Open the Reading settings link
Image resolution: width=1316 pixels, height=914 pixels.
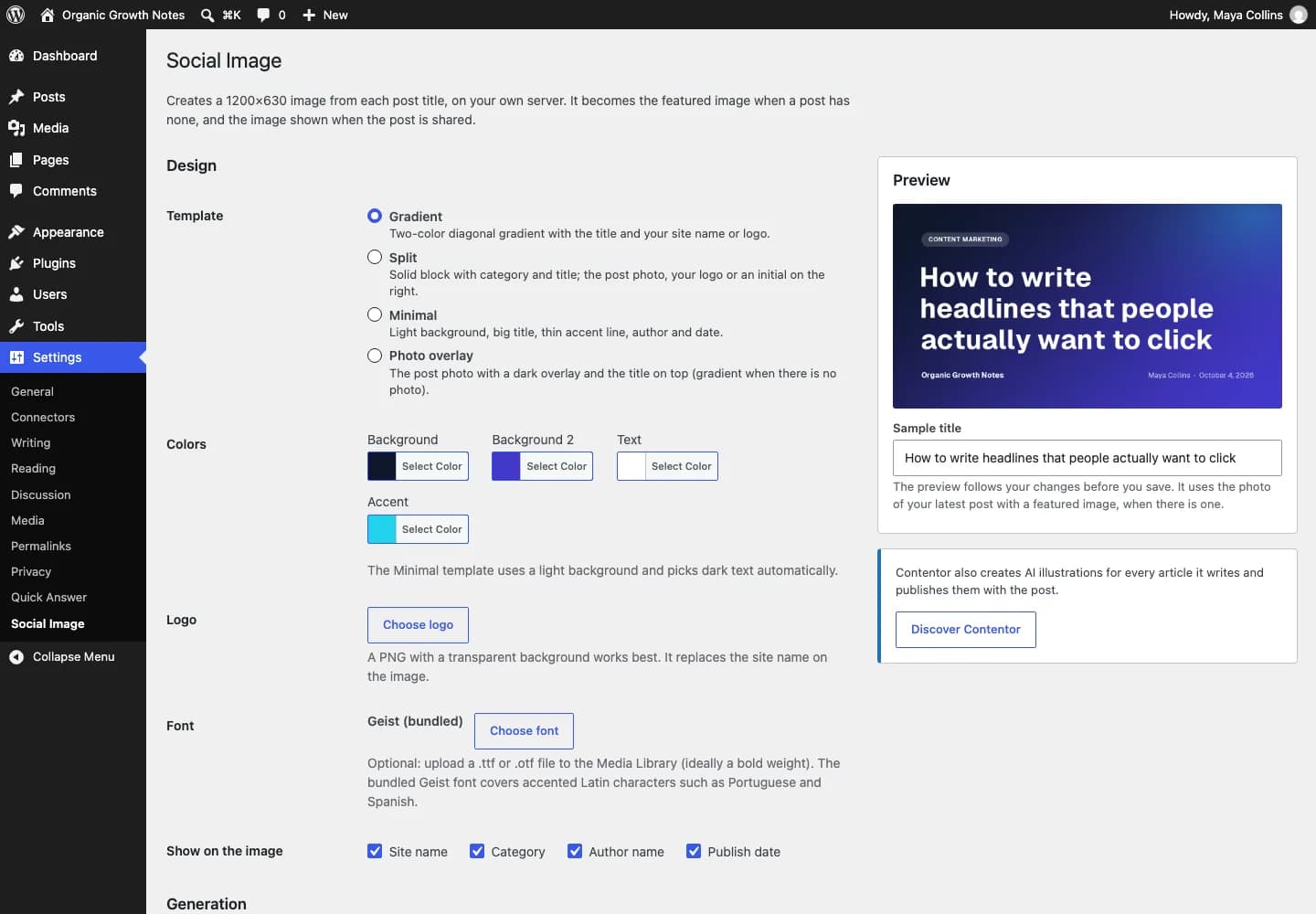[x=33, y=468]
